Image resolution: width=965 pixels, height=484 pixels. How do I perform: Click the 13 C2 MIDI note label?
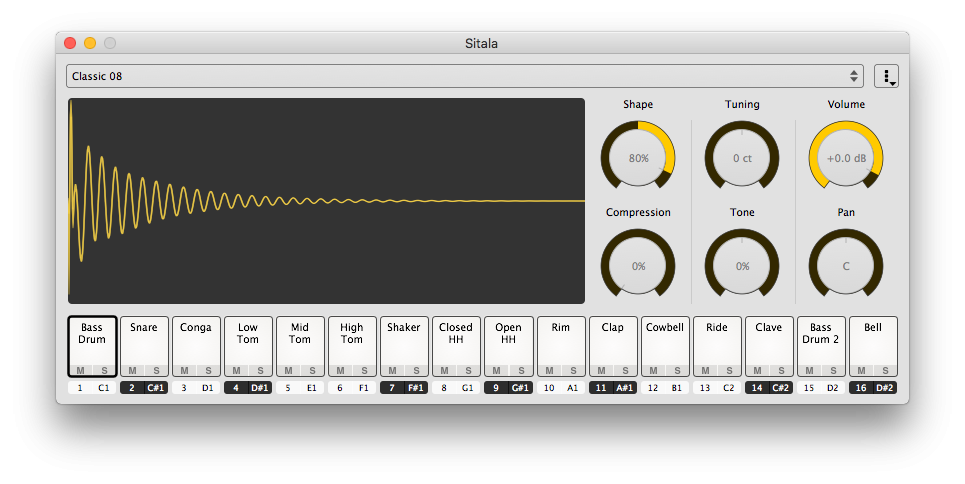(x=717, y=388)
